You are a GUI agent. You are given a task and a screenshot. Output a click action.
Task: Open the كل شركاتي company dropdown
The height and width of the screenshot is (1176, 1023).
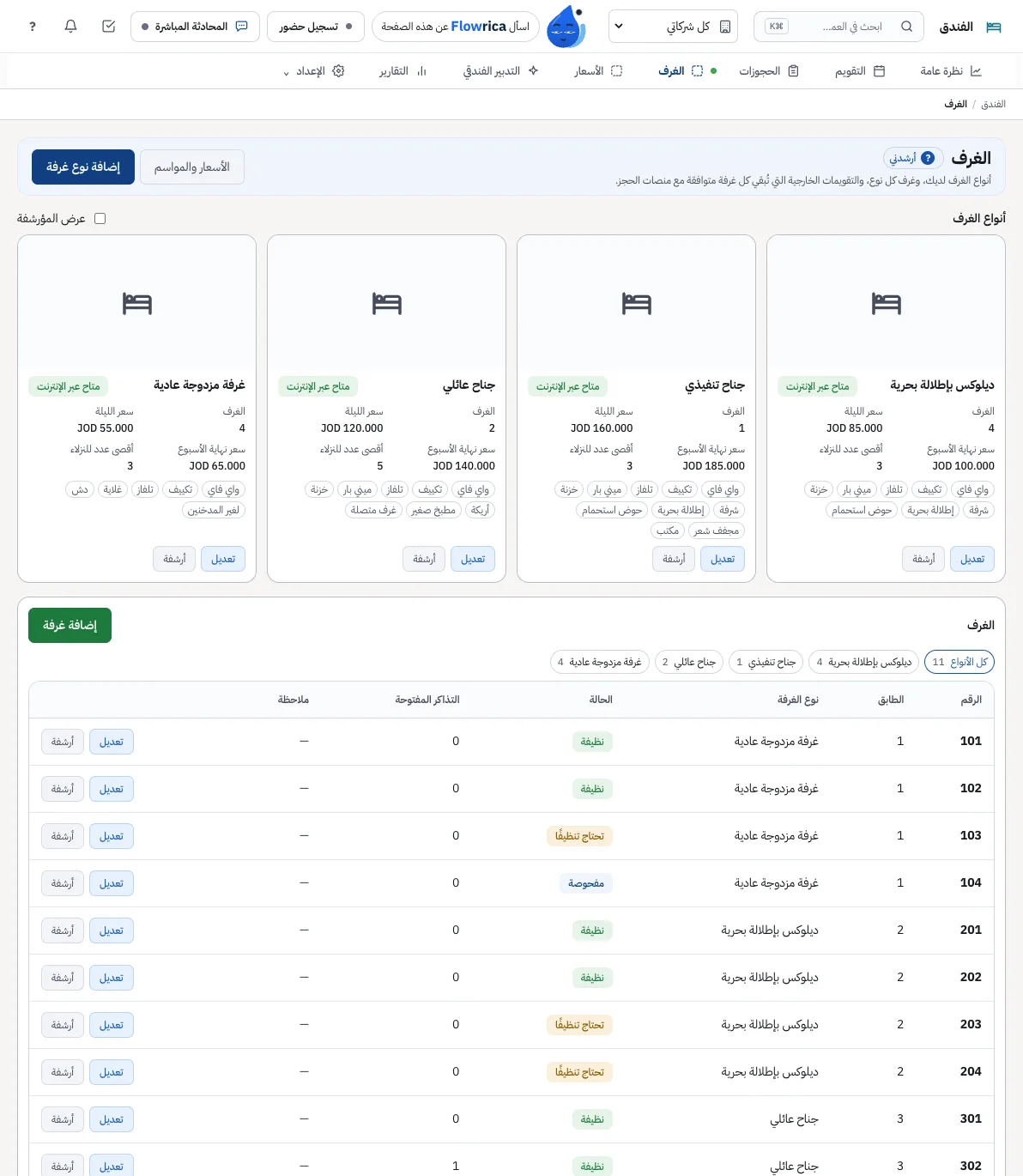click(x=673, y=27)
